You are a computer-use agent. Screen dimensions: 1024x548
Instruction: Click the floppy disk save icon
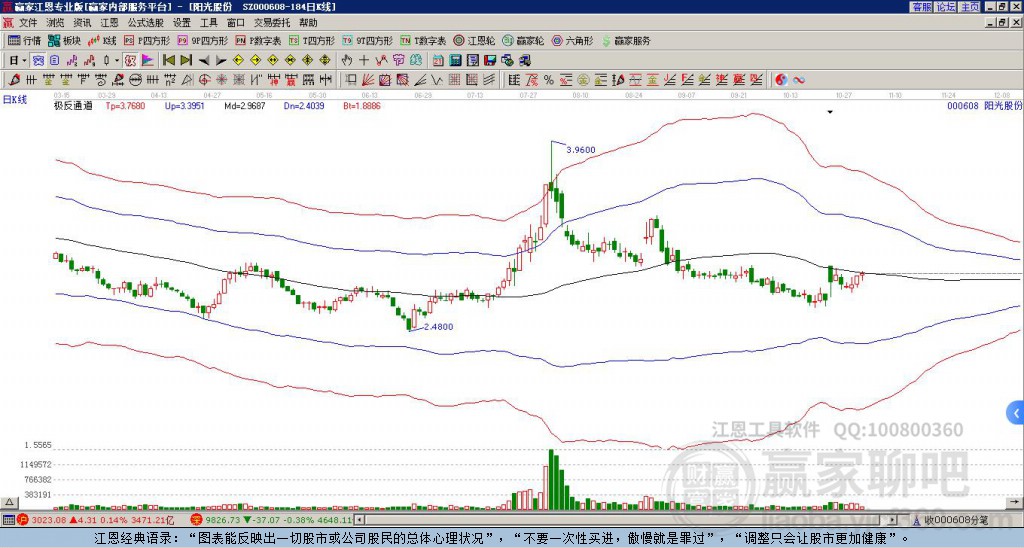click(x=490, y=61)
